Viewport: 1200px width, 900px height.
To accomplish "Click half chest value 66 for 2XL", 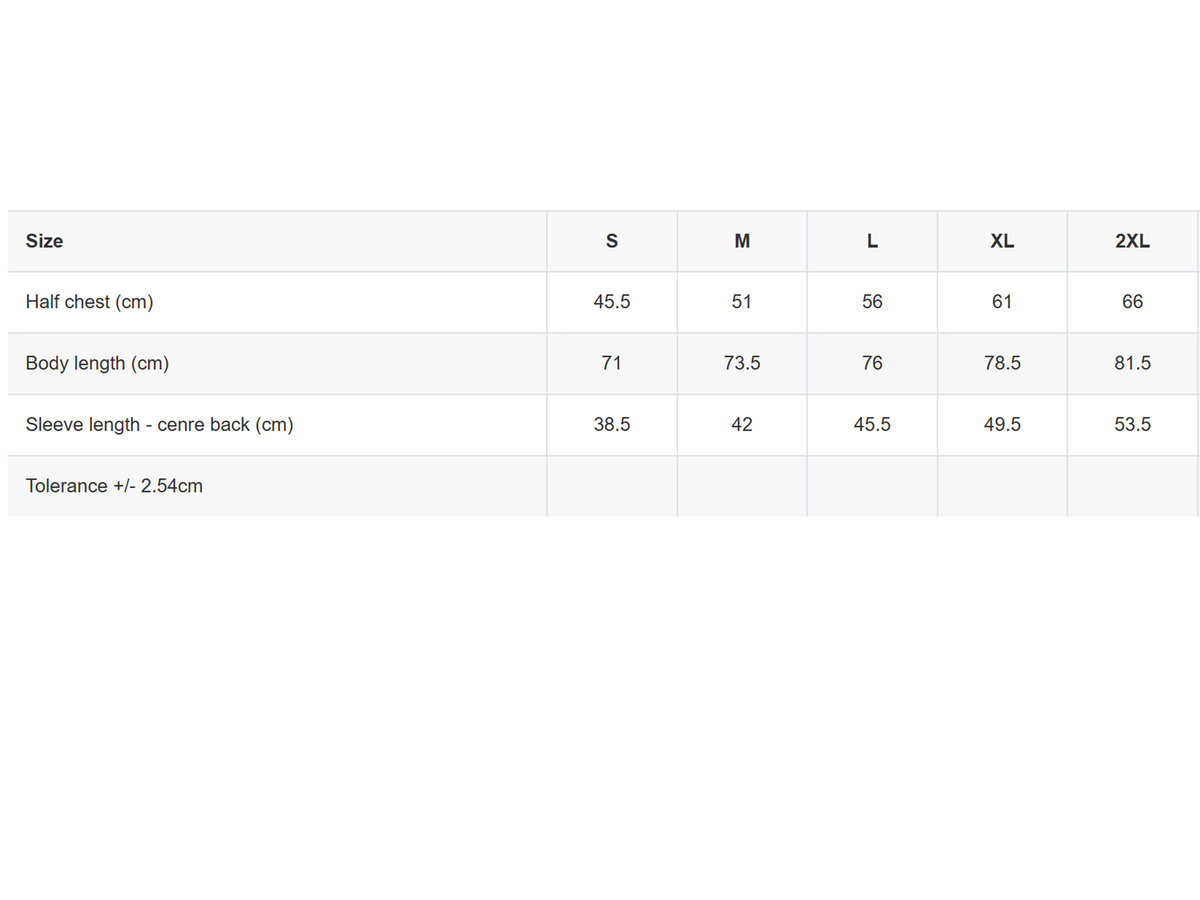I will click(1132, 302).
